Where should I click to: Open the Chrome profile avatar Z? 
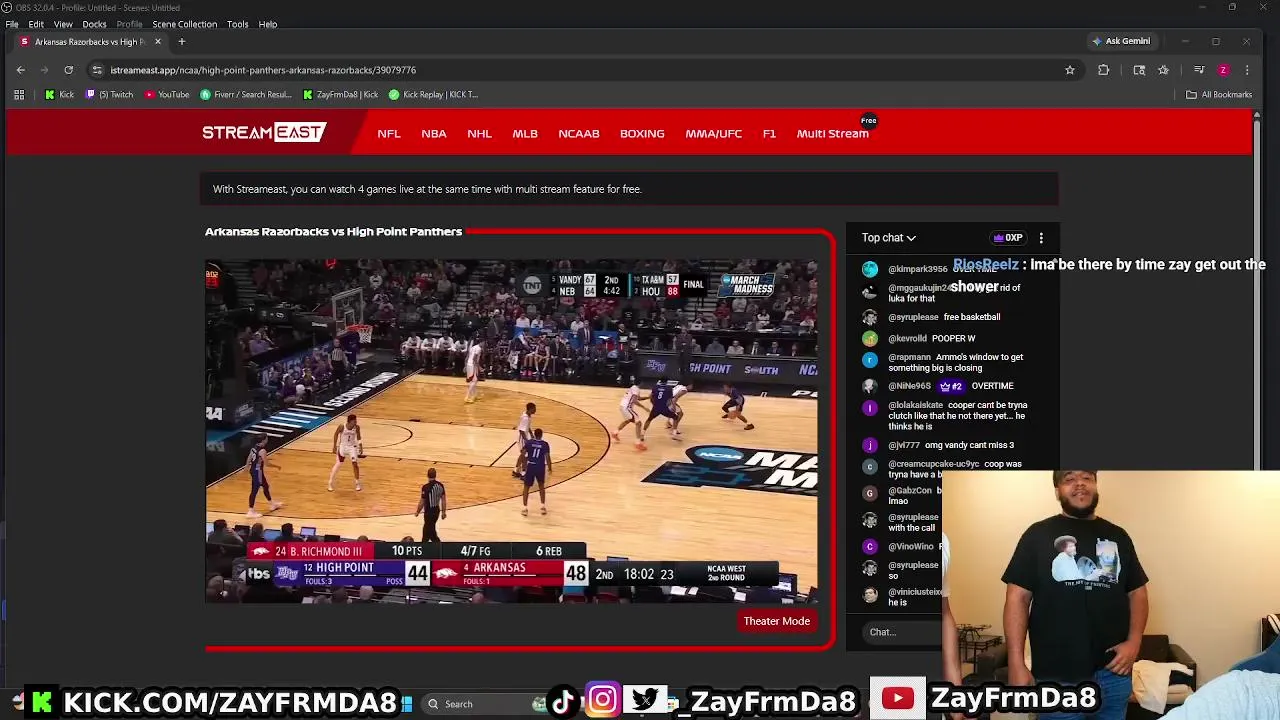(1223, 70)
